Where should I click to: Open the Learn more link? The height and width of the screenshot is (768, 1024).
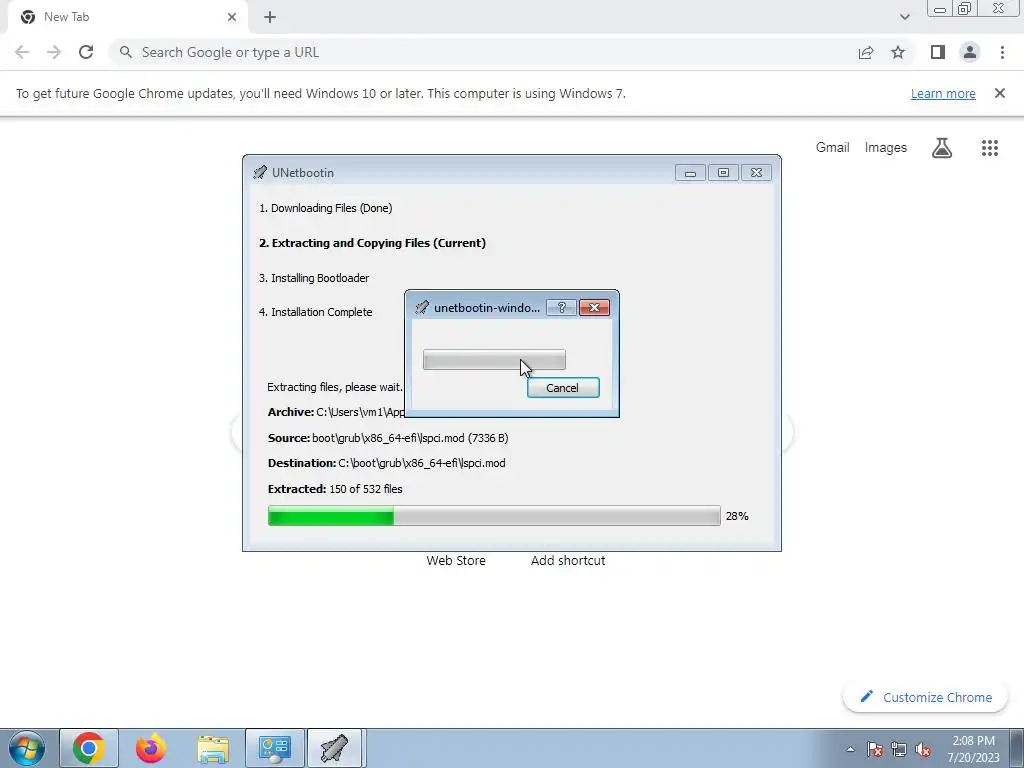click(943, 93)
